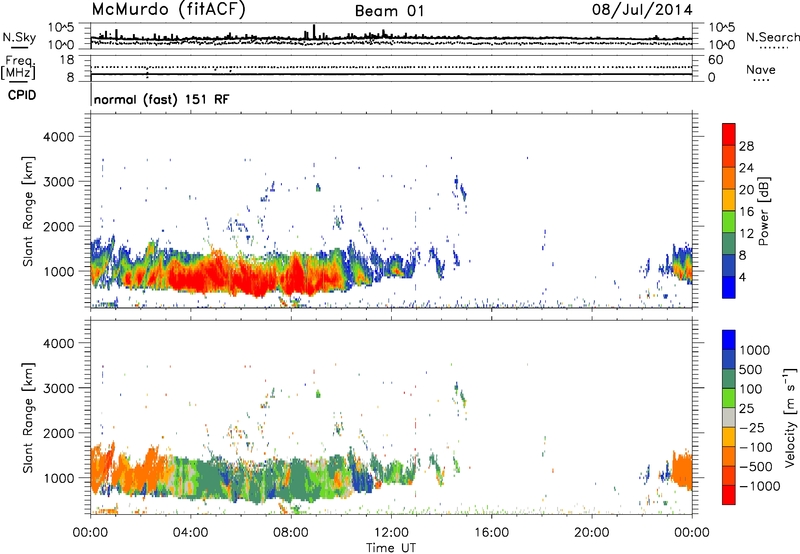Select the '3000' tick on power panel axis

59,182
